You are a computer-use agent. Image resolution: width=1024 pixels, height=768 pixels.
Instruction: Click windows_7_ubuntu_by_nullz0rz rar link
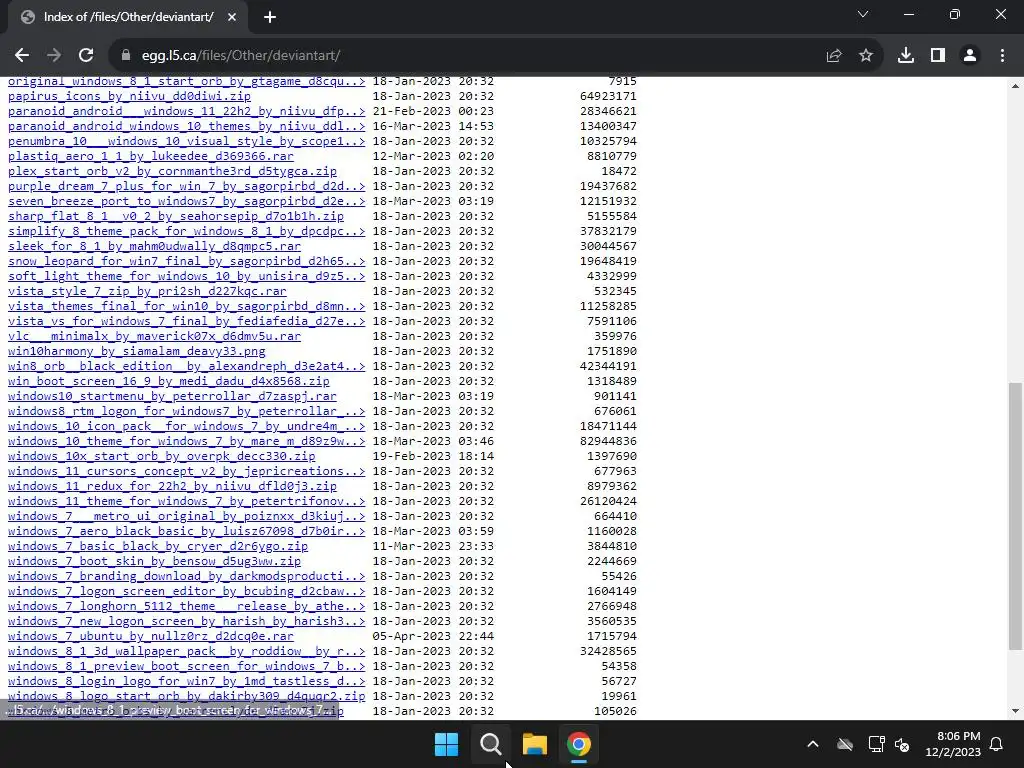click(x=151, y=636)
